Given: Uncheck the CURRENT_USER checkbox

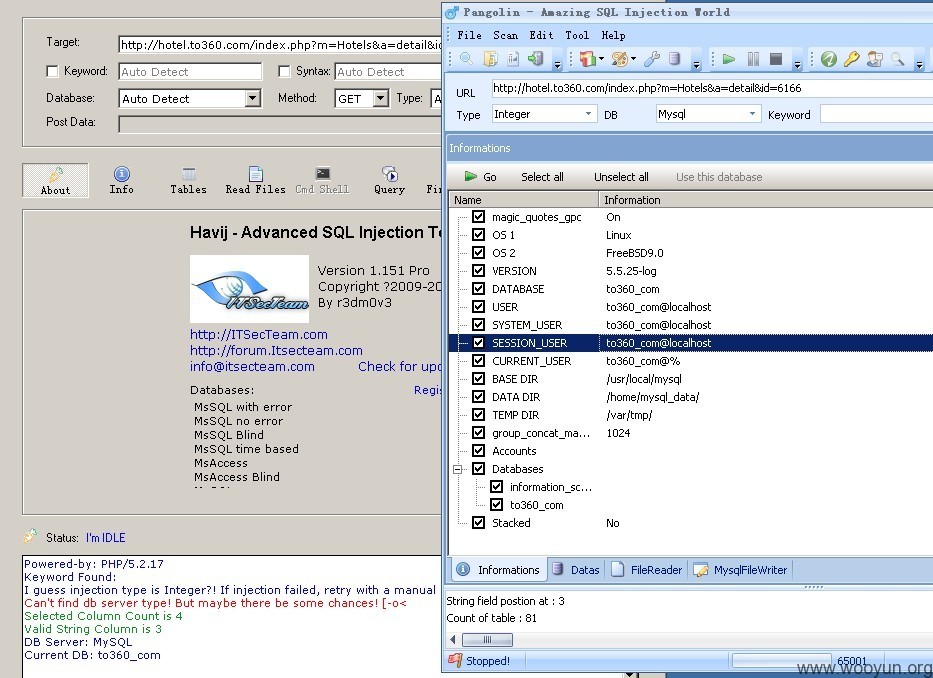Looking at the screenshot, I should [x=478, y=361].
